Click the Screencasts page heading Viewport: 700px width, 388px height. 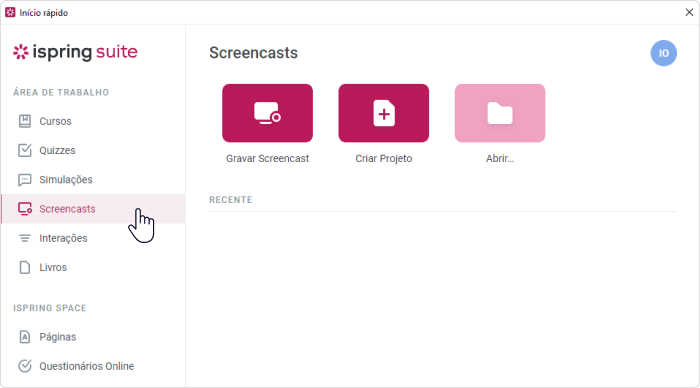254,53
